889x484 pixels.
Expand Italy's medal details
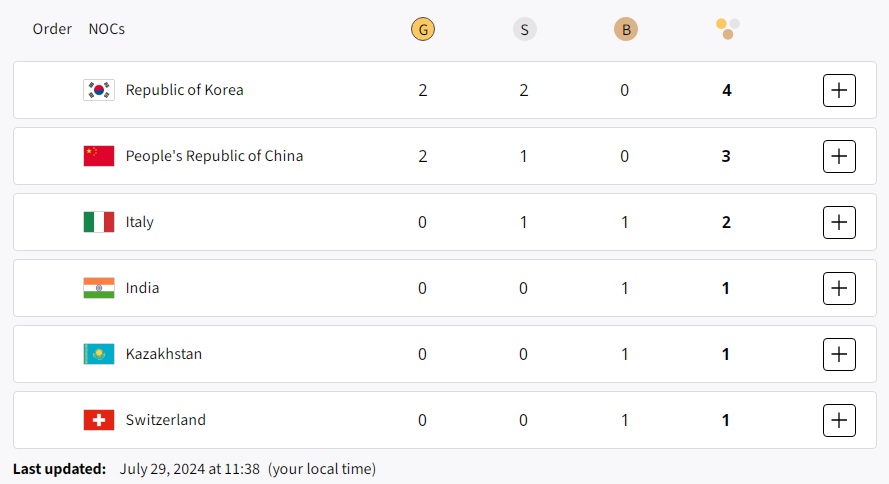[839, 222]
